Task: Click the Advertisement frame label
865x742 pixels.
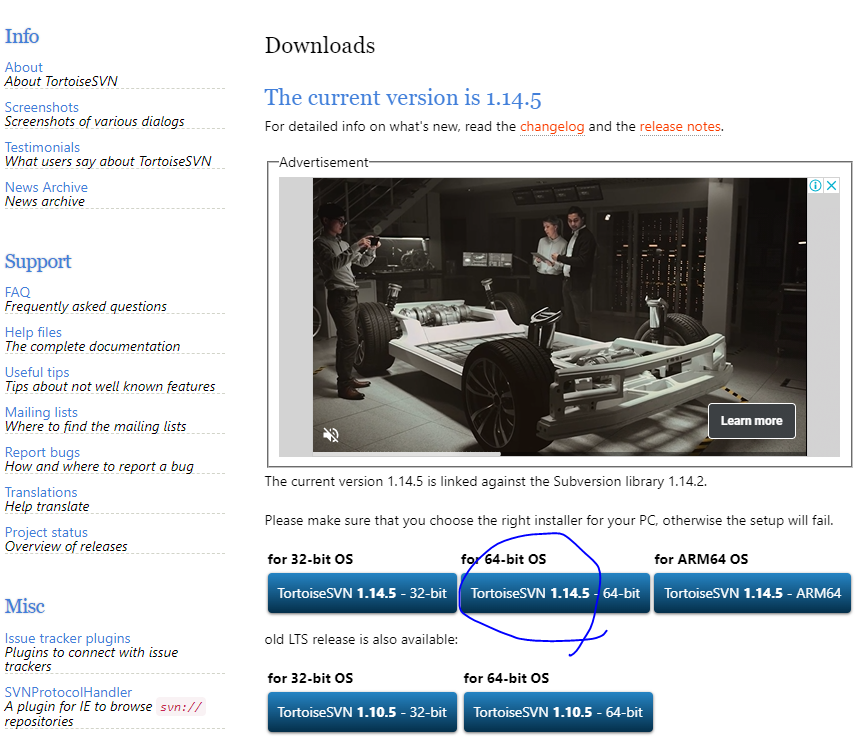Action: click(x=324, y=162)
